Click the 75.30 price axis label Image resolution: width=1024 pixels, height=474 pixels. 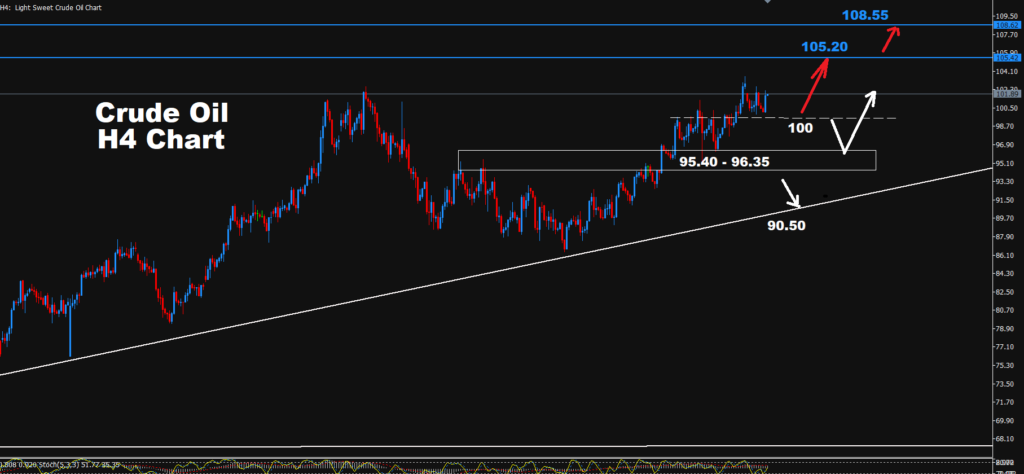click(x=1006, y=366)
